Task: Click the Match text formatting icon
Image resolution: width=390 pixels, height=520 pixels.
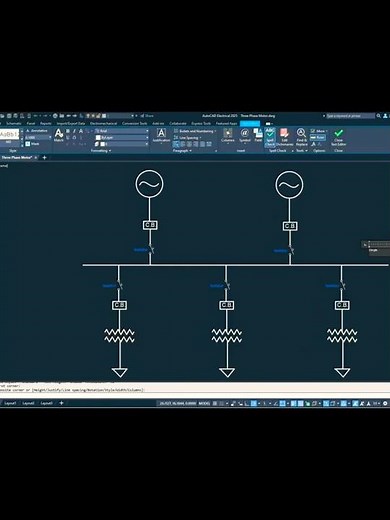Action: coord(59,135)
